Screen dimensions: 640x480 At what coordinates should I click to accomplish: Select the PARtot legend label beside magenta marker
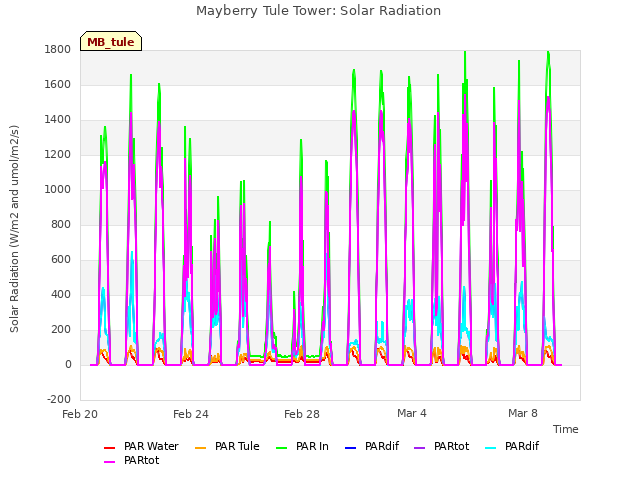click(141, 460)
